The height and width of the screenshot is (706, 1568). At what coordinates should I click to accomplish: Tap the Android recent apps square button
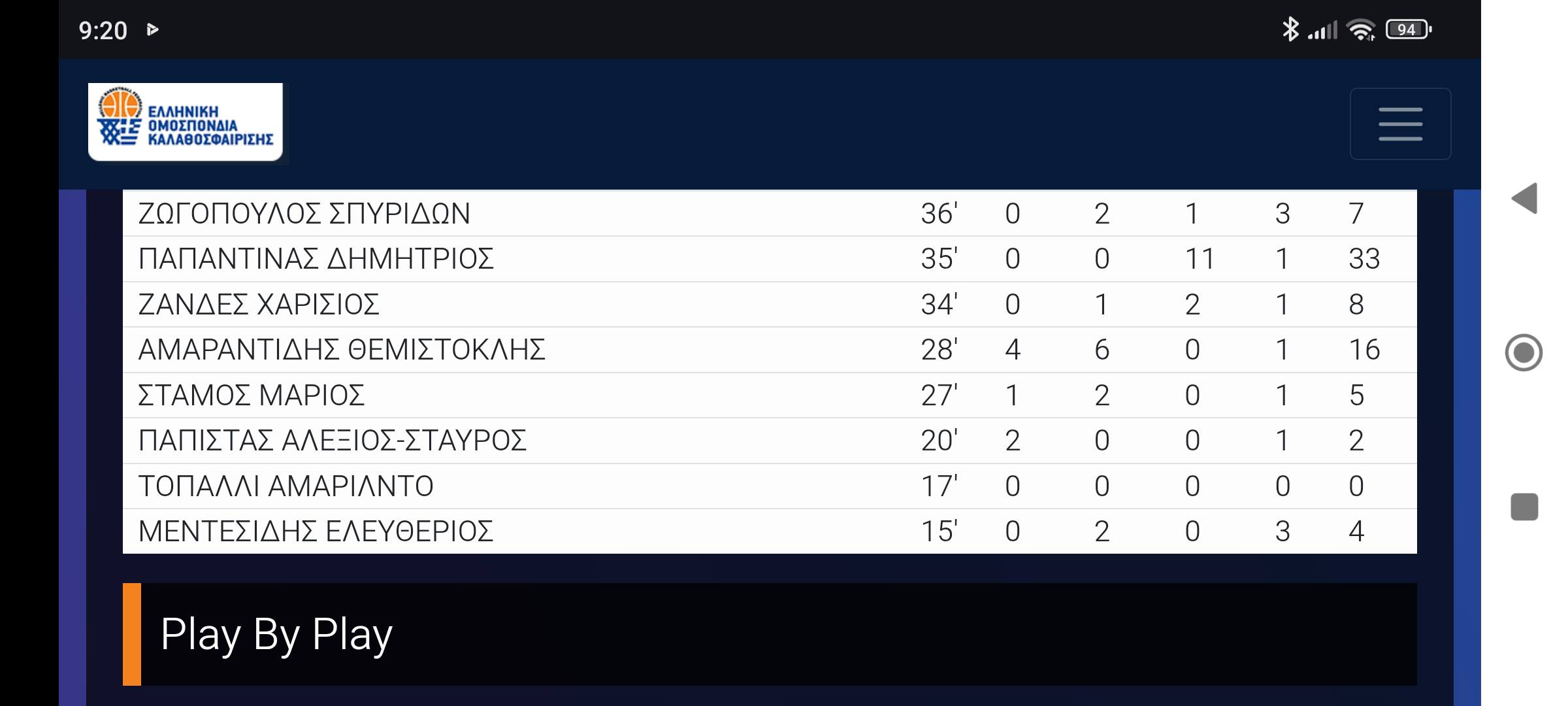click(1524, 507)
